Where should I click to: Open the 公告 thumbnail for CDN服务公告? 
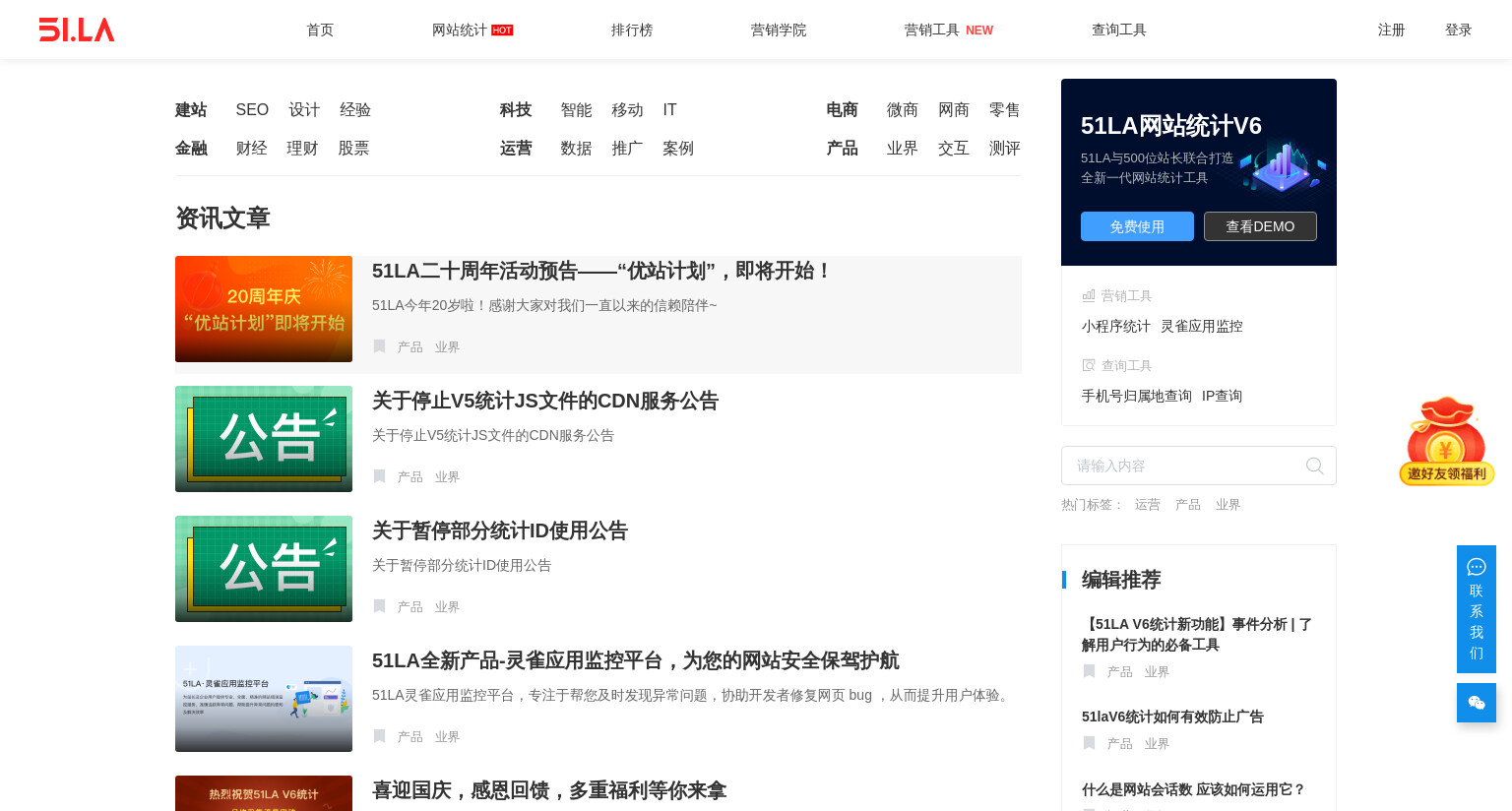(x=264, y=439)
